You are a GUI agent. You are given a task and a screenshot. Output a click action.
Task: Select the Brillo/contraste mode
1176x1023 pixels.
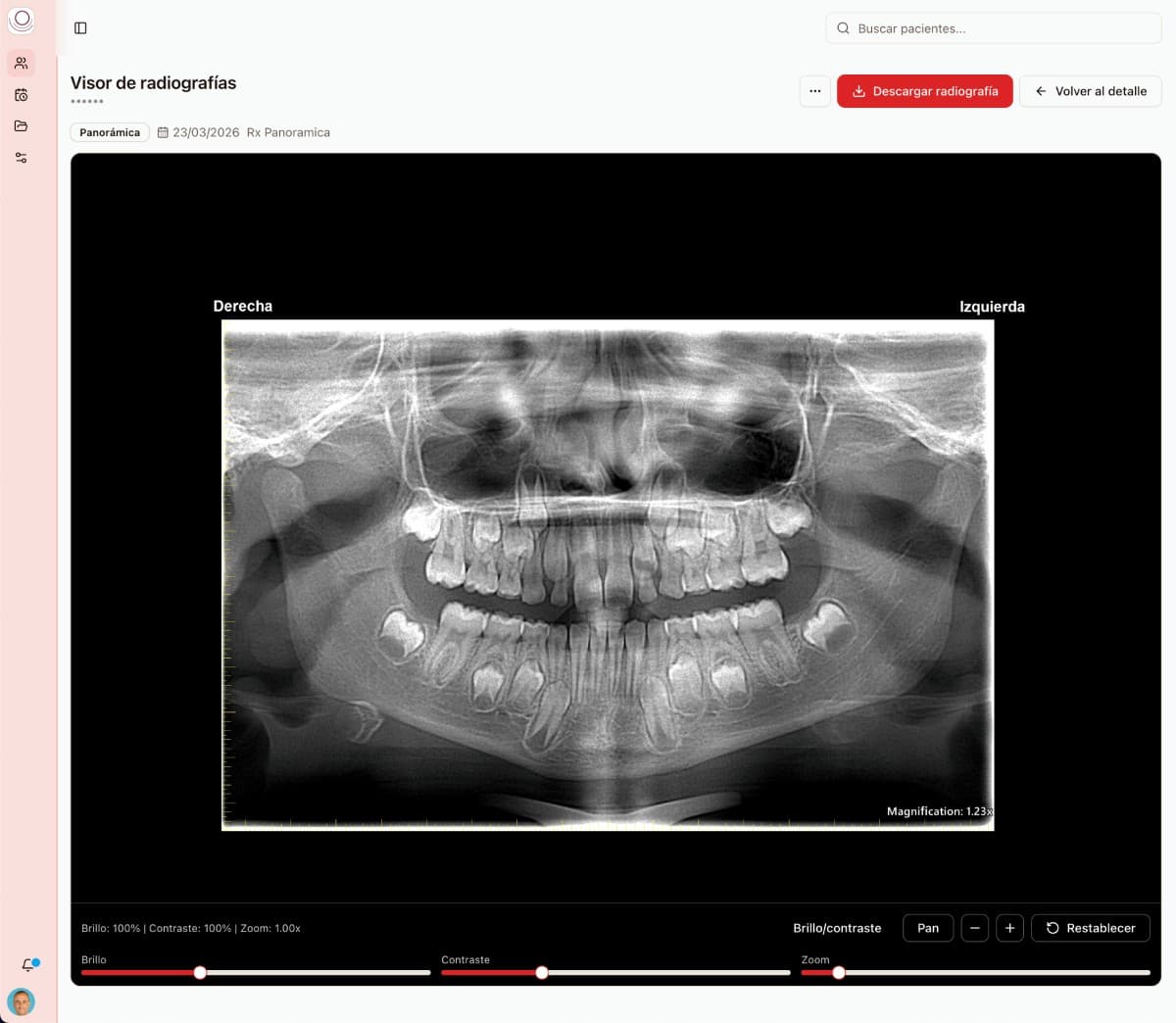[837, 928]
